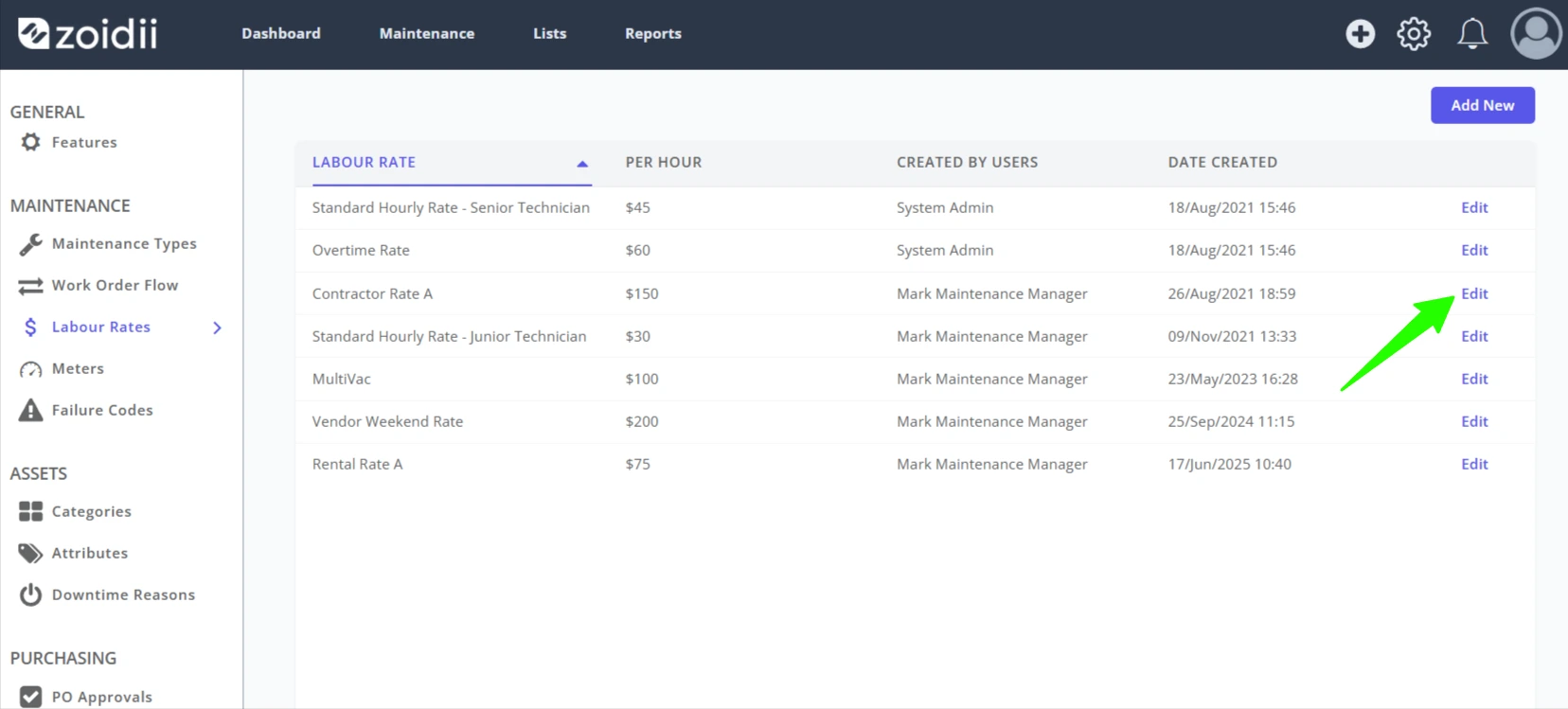Click the Add New button
This screenshot has width=1568, height=709.
pyautogui.click(x=1482, y=105)
